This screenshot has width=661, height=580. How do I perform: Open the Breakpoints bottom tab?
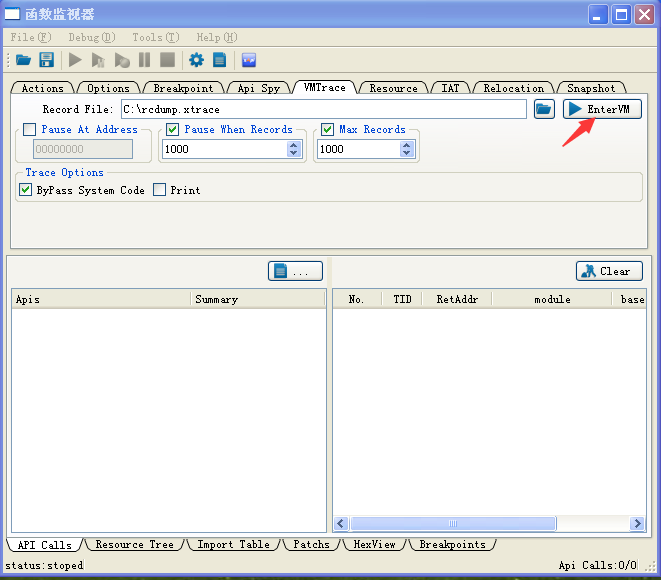452,545
